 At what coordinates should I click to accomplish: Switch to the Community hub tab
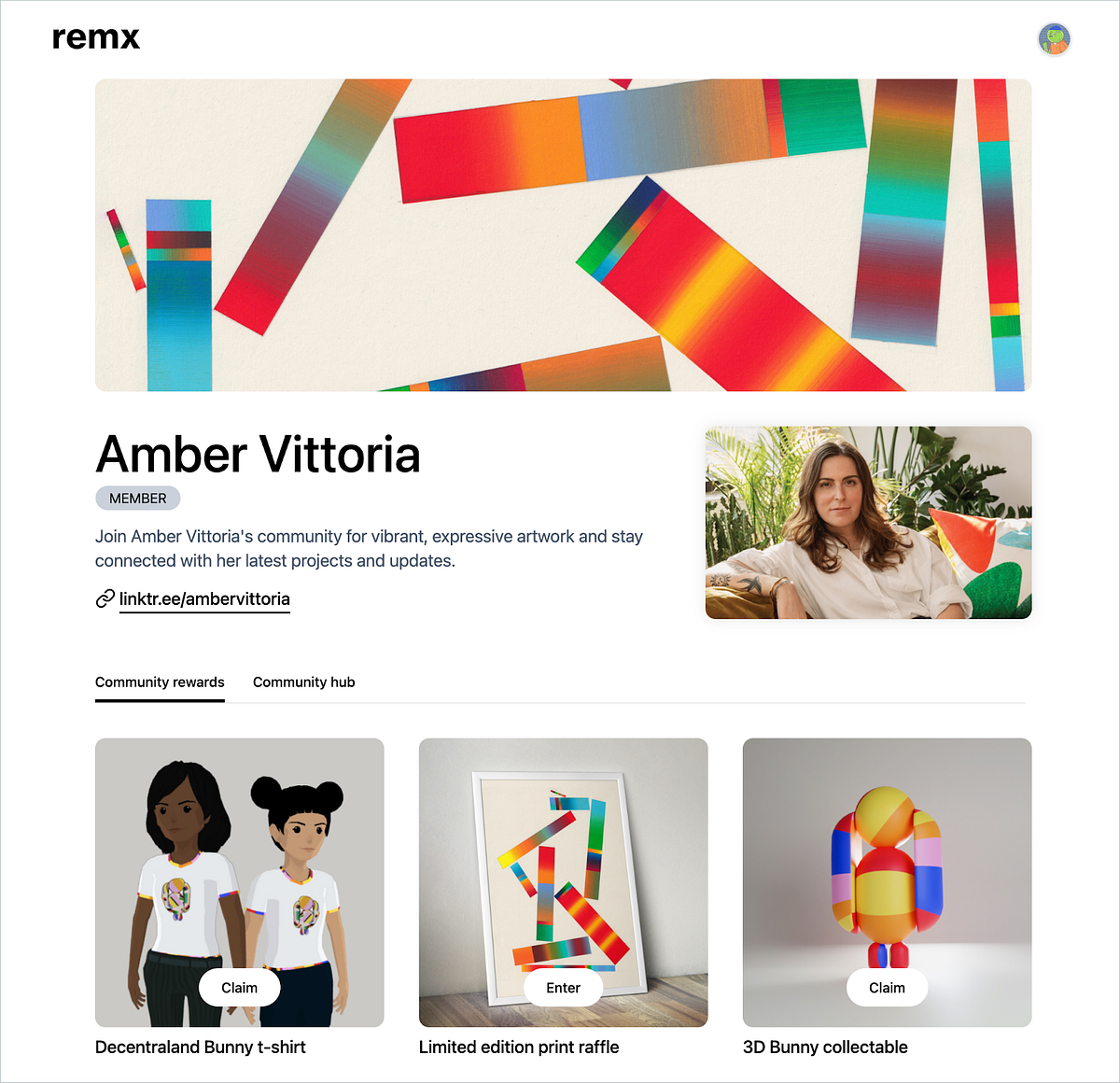[303, 682]
